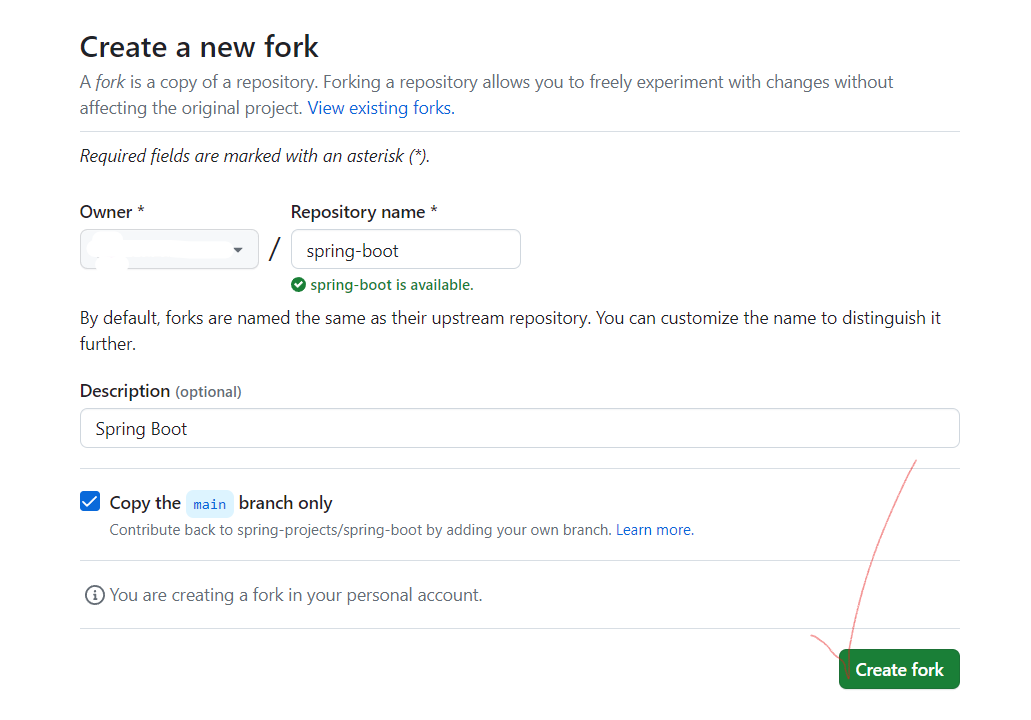1031x720 pixels.
Task: Click the green checkmark availability icon
Action: pyautogui.click(x=299, y=285)
